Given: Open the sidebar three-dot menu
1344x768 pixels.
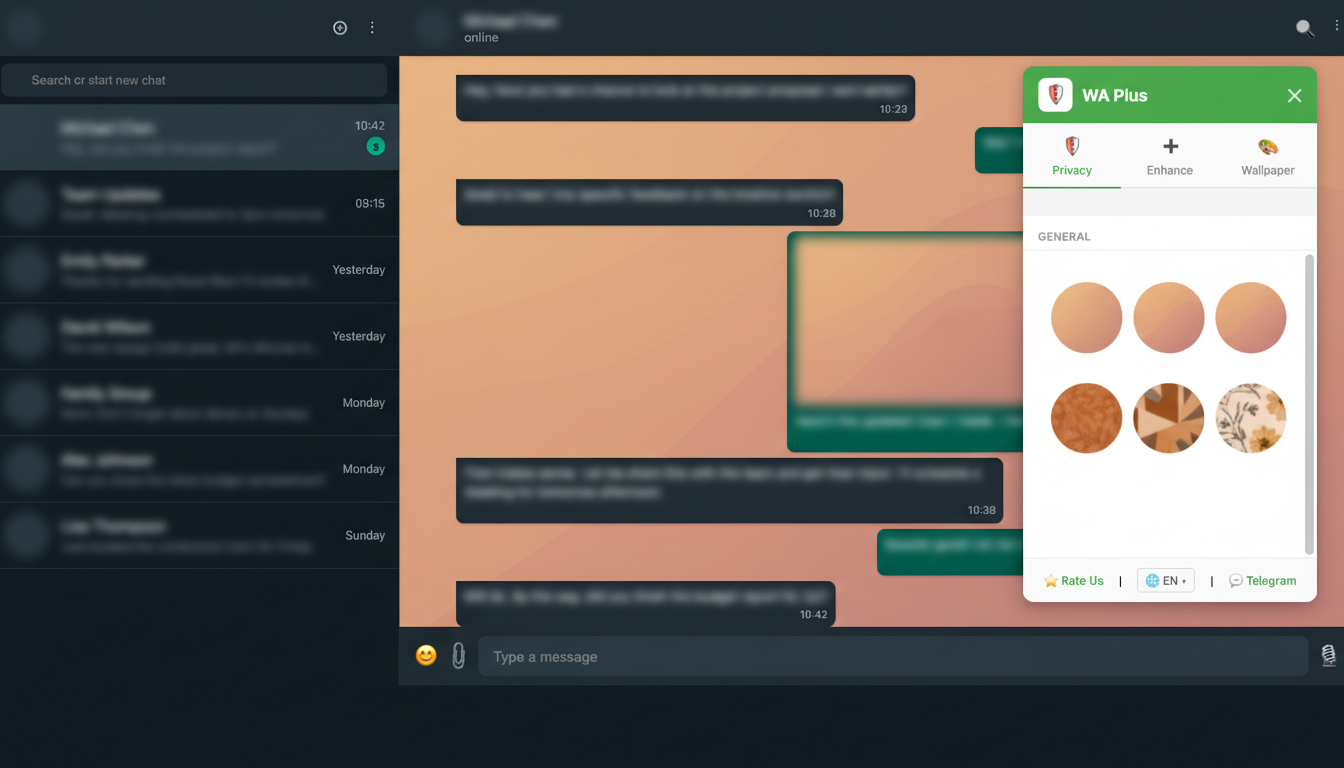Looking at the screenshot, I should [x=372, y=28].
